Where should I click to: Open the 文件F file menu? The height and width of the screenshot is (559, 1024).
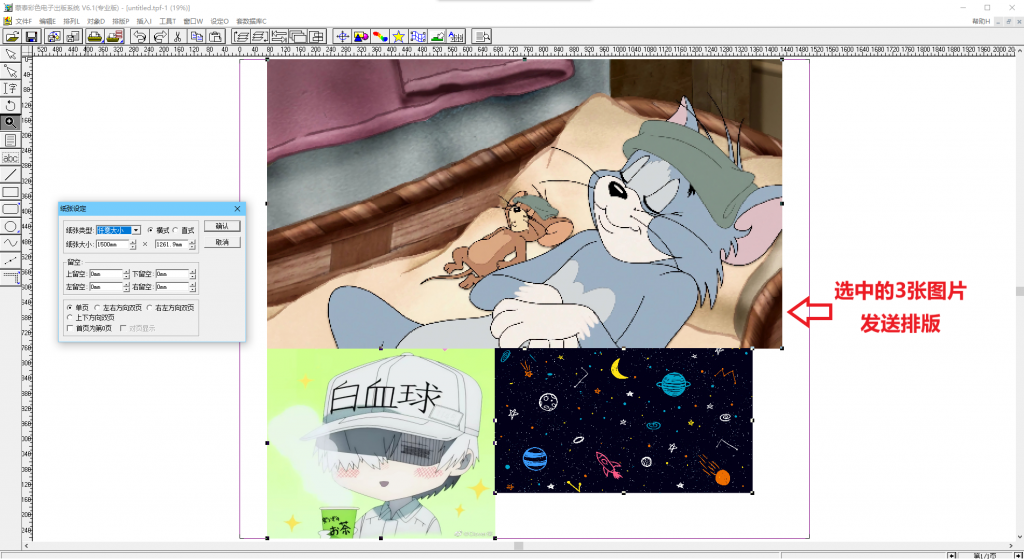point(24,21)
